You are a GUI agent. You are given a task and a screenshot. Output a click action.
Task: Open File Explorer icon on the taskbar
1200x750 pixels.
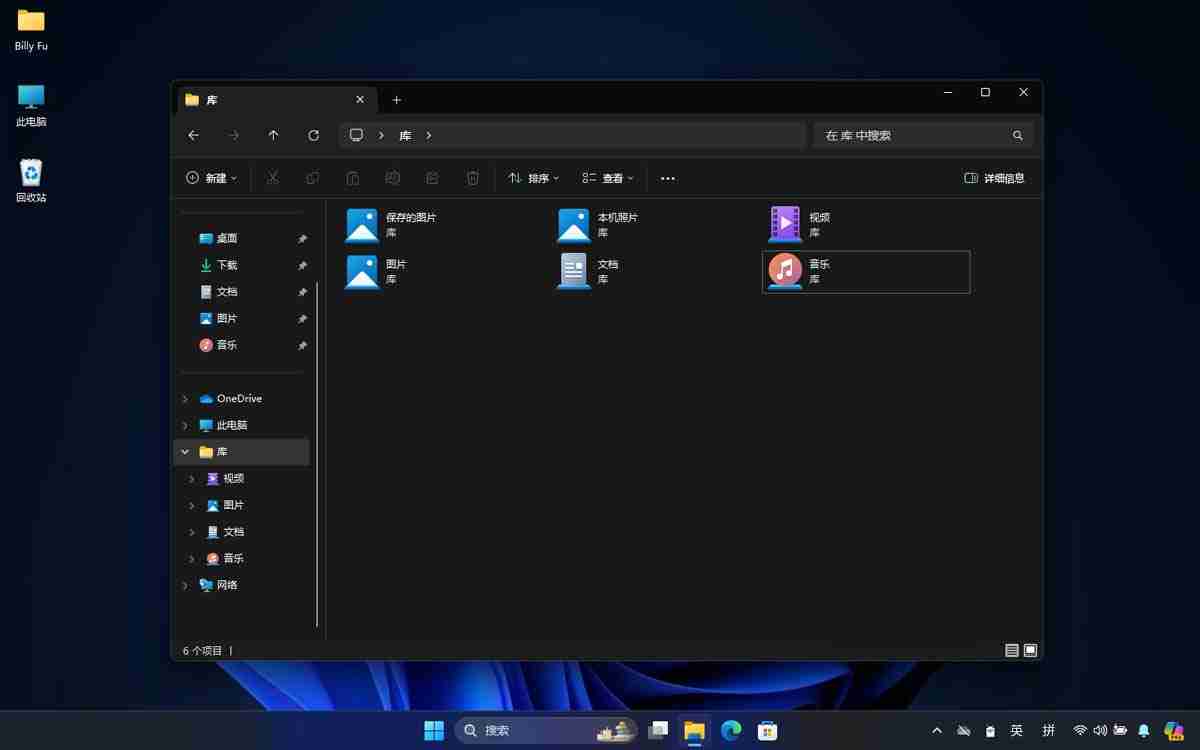tap(694, 730)
